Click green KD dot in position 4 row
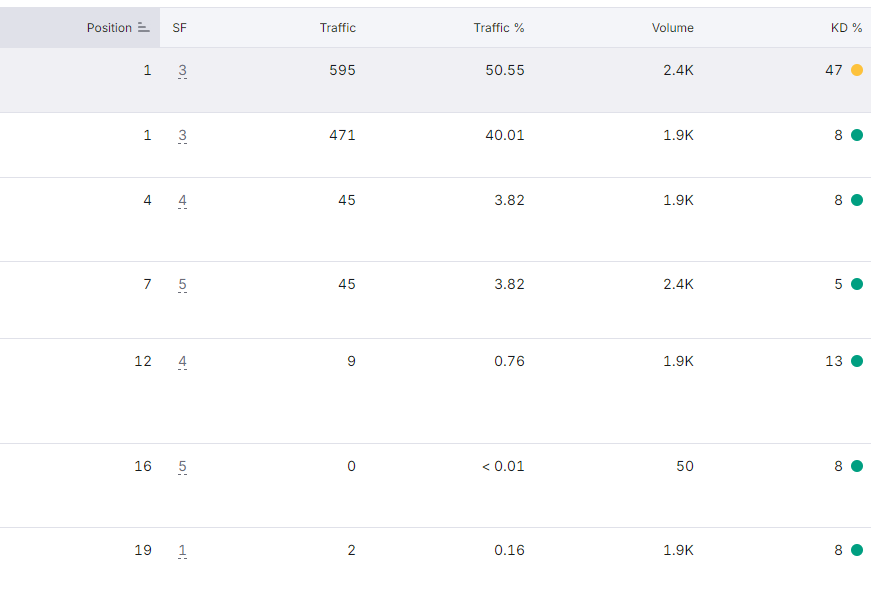Viewport: 871px width, 615px height. coord(857,200)
